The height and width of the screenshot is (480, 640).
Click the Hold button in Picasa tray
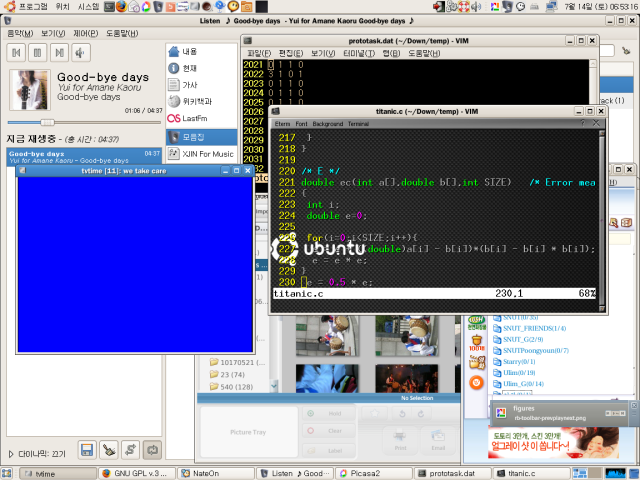tap(329, 413)
